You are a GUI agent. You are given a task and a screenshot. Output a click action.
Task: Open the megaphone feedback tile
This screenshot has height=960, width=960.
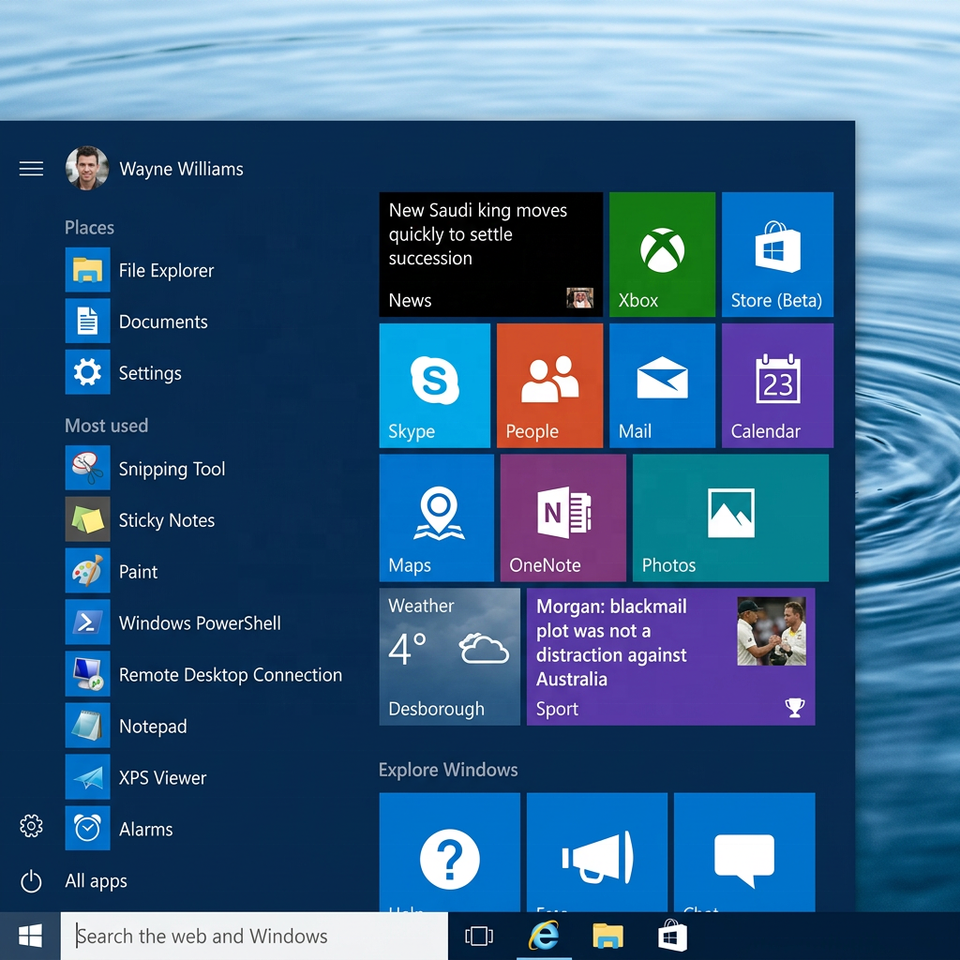click(x=597, y=852)
